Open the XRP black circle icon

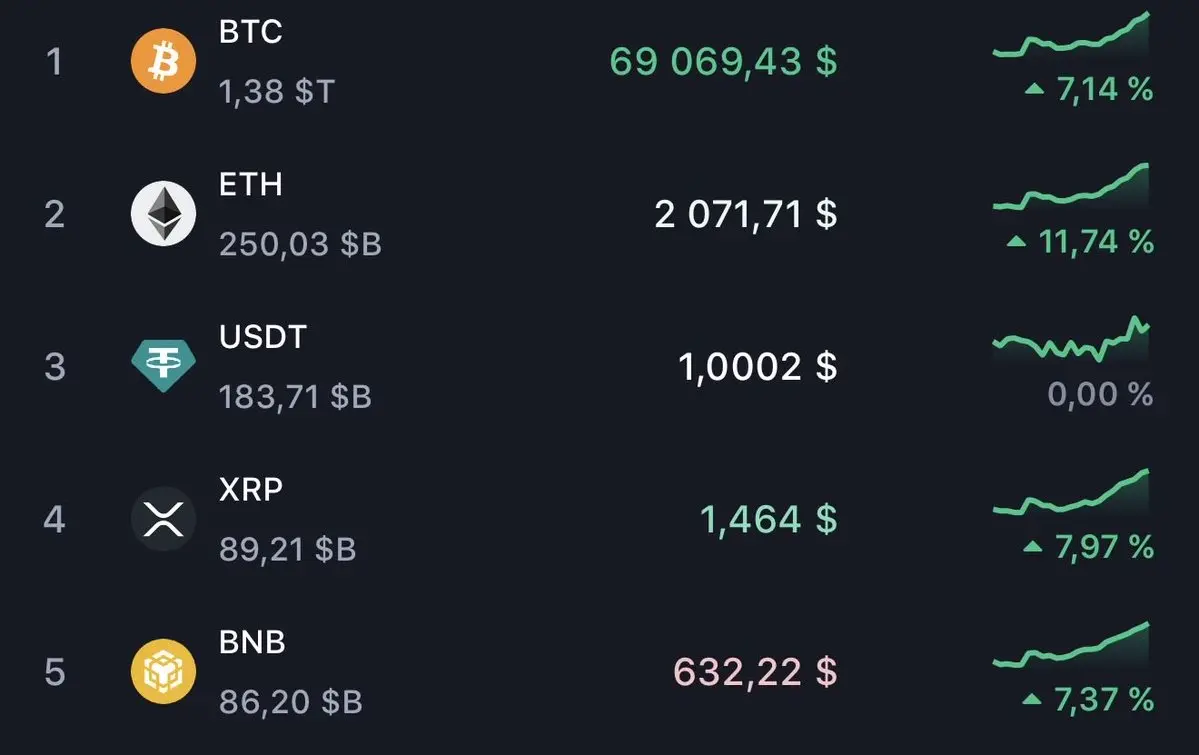click(163, 519)
